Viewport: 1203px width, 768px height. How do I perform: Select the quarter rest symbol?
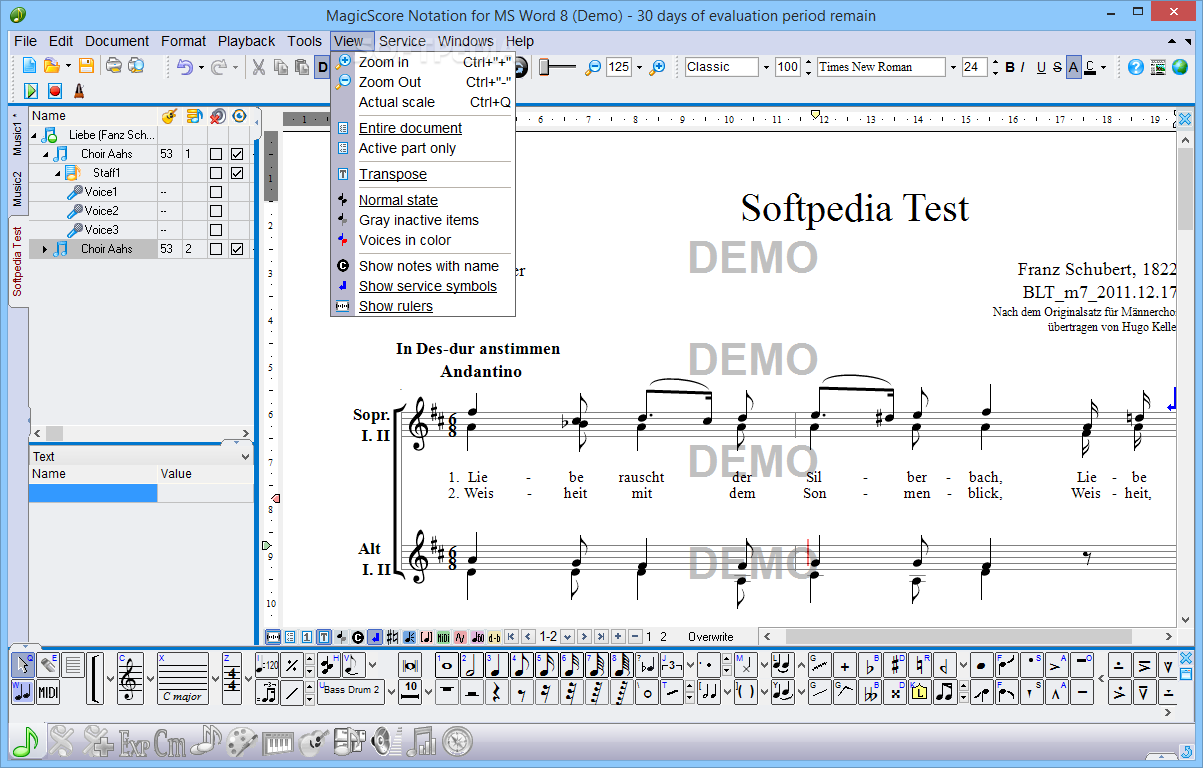pos(497,692)
